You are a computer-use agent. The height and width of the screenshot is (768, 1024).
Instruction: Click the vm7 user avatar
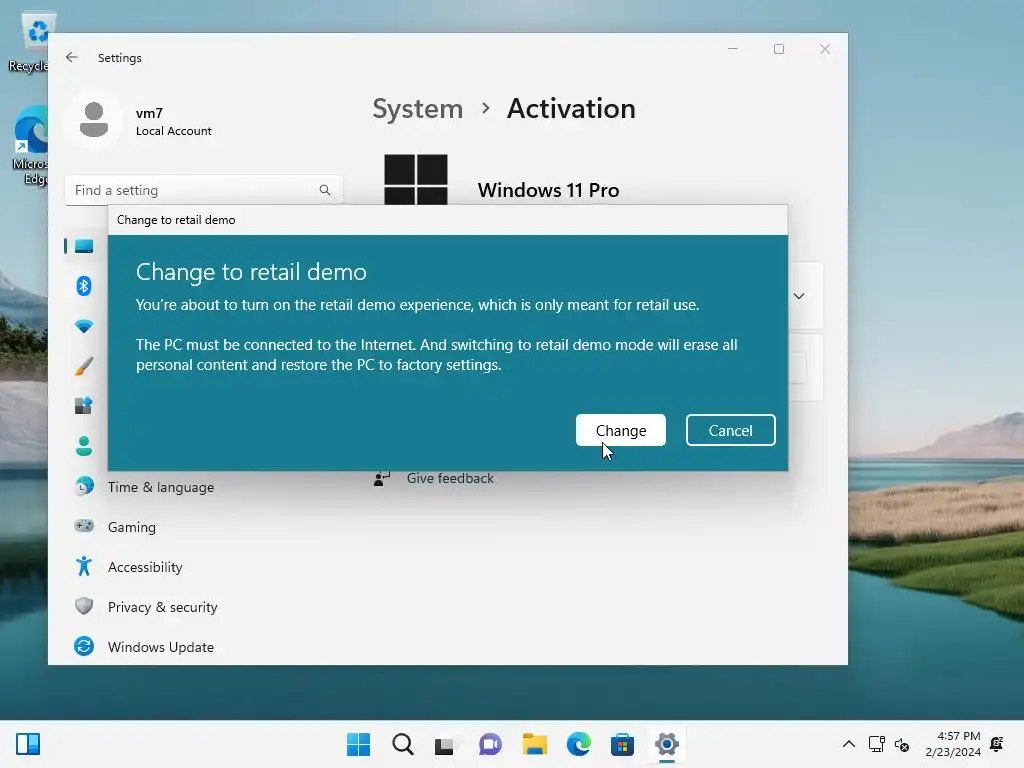pyautogui.click(x=93, y=120)
